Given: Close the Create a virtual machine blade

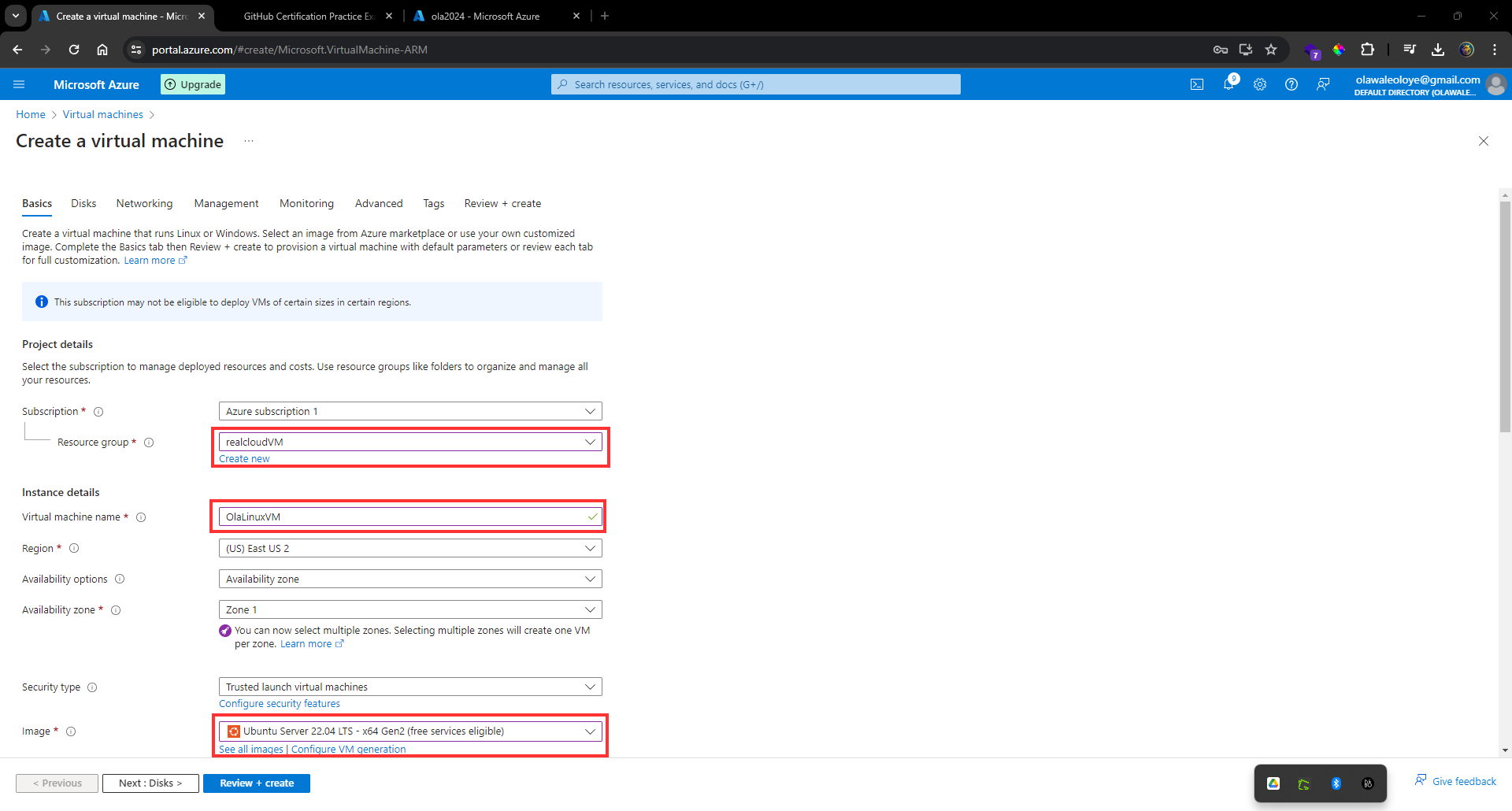Looking at the screenshot, I should (1484, 141).
